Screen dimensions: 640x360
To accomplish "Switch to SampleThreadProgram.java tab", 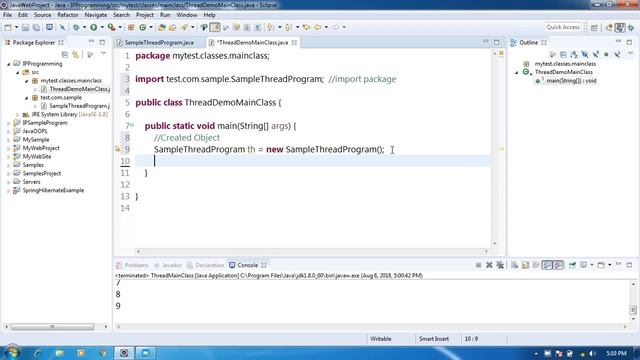I will click(x=159, y=42).
